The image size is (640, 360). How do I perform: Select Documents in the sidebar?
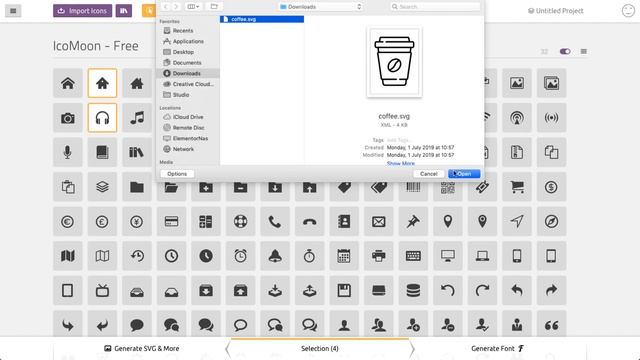pyautogui.click(x=187, y=62)
